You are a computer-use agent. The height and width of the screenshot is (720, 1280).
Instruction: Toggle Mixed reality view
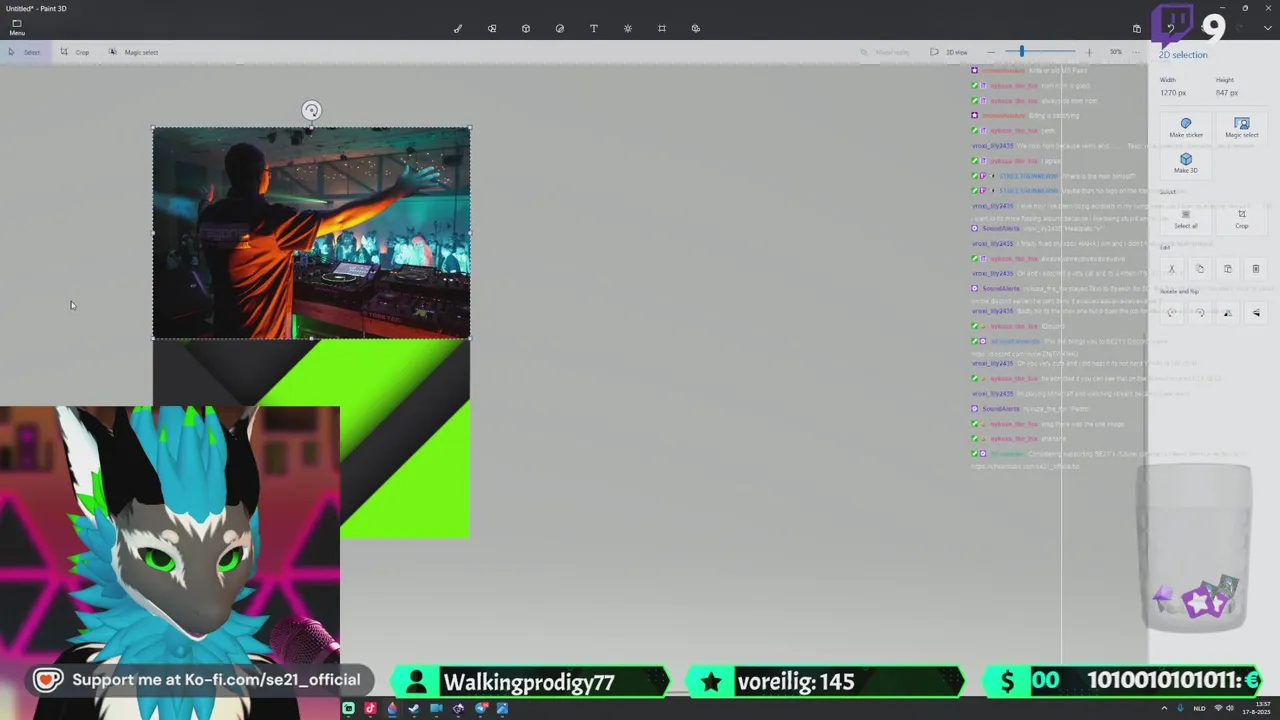pyautogui.click(x=886, y=52)
